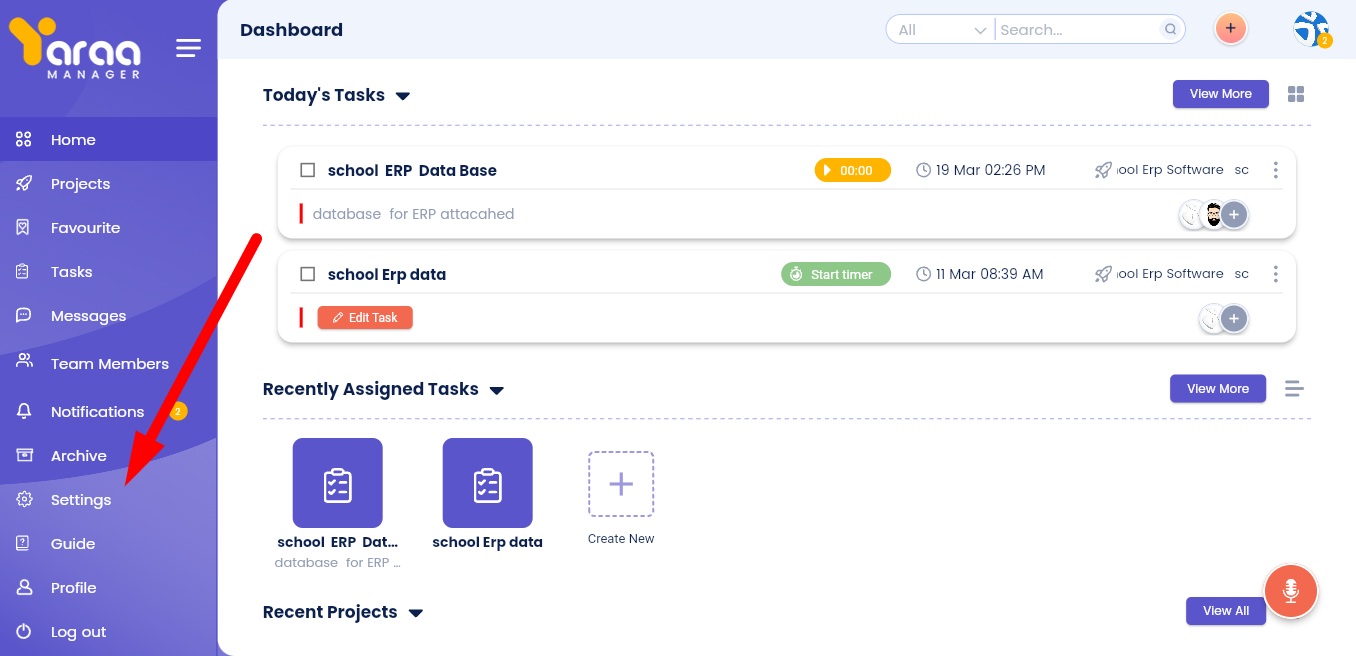Screen dimensions: 1356x656
Task: Open Settings in the sidebar
Action: tap(81, 500)
